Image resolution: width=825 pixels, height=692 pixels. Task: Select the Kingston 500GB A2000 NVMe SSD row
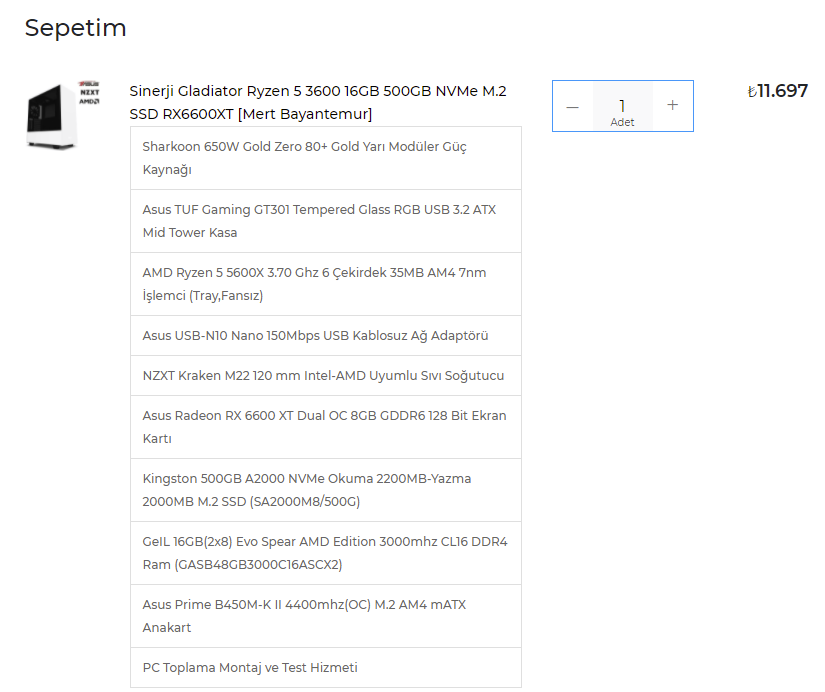click(326, 490)
